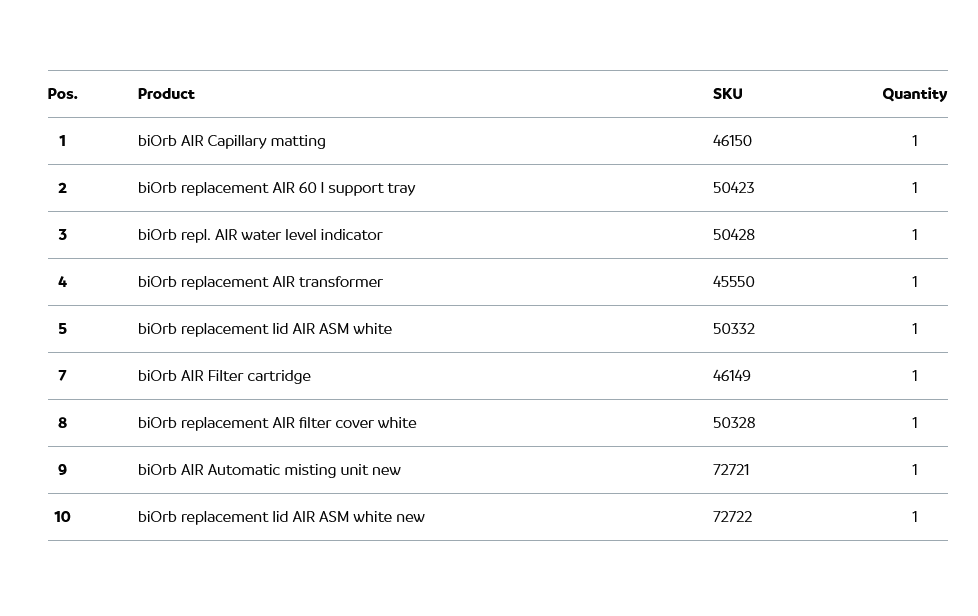This screenshot has height=616, width=978.
Task: Click biOrb replacement AIR filter cover white
Action: (277, 423)
